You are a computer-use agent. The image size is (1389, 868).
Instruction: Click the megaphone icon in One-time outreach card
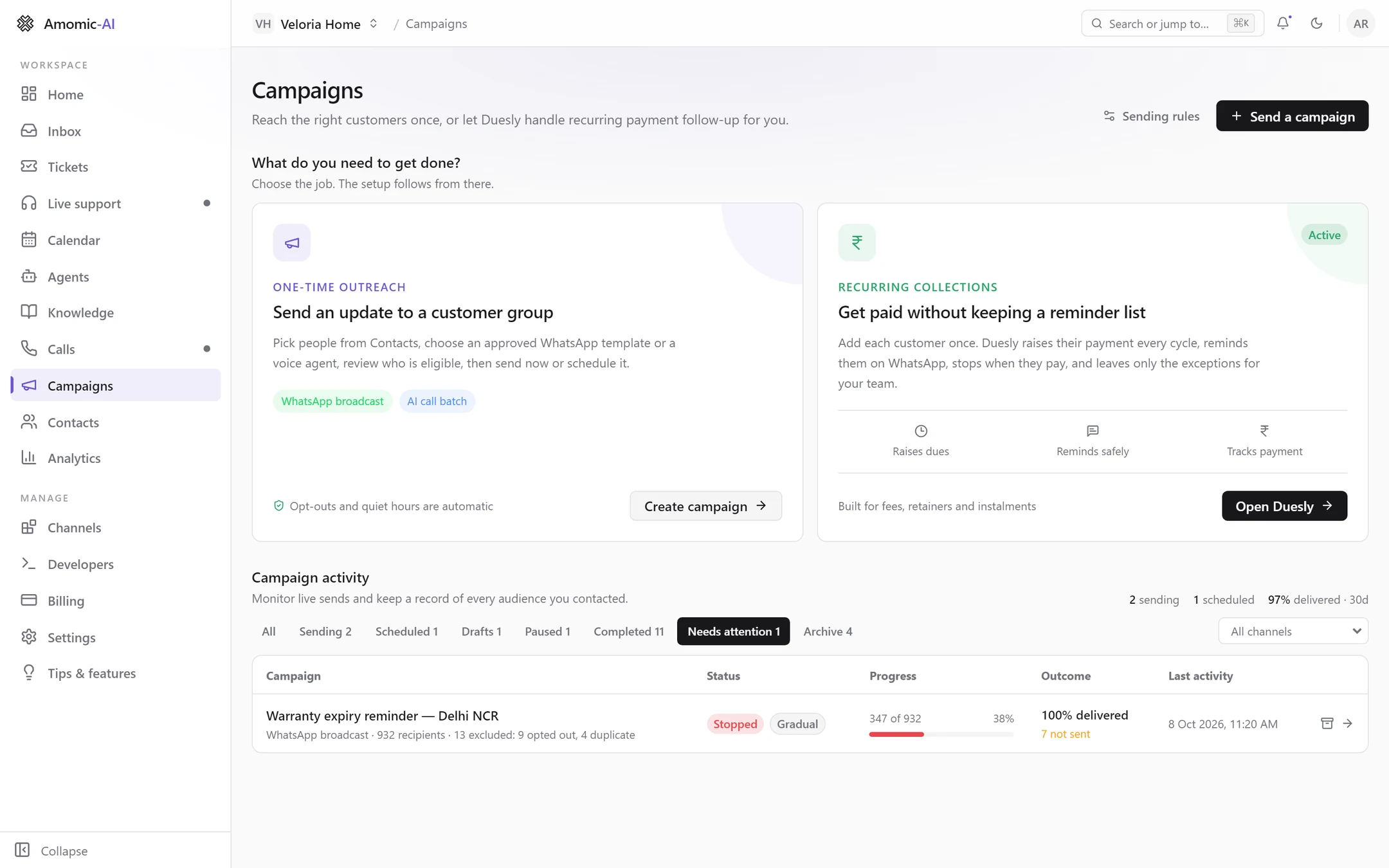291,242
